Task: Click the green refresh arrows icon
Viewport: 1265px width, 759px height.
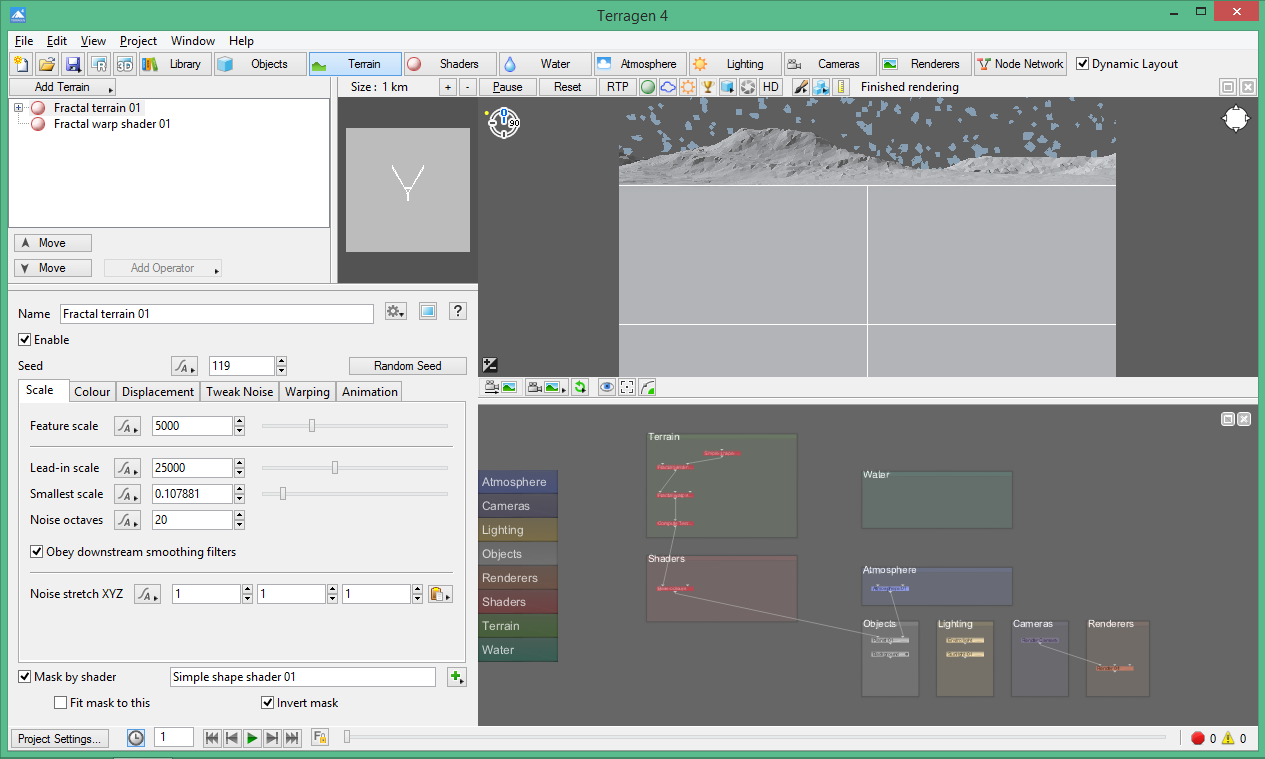Action: 580,387
